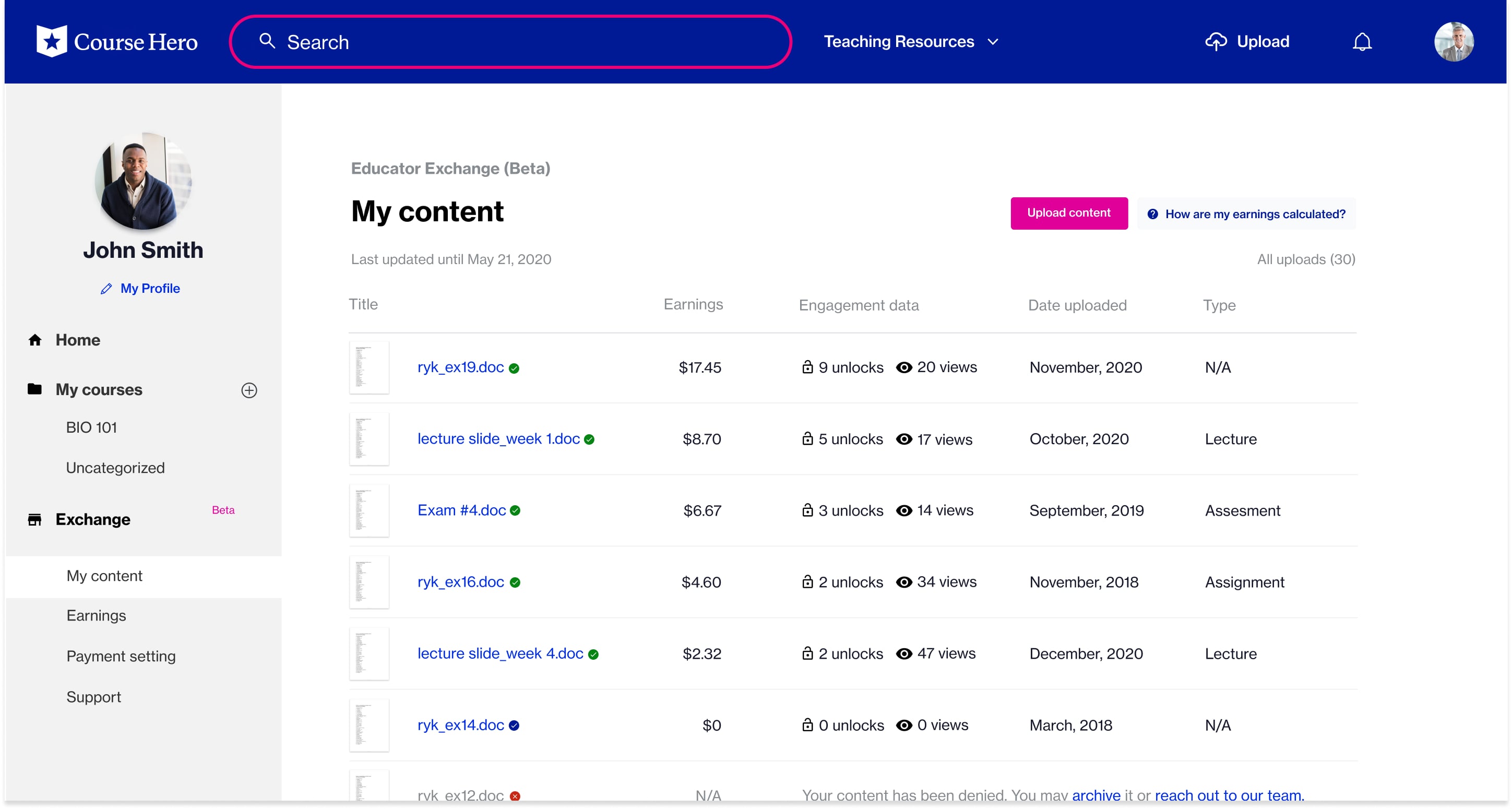Open thumbnail of lecture slide_week 1.doc
Screen dimensions: 1512x809
click(369, 439)
